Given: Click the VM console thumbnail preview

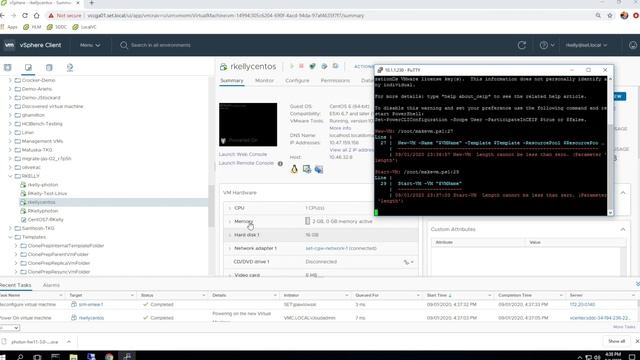Looking at the screenshot, I should tap(248, 124).
